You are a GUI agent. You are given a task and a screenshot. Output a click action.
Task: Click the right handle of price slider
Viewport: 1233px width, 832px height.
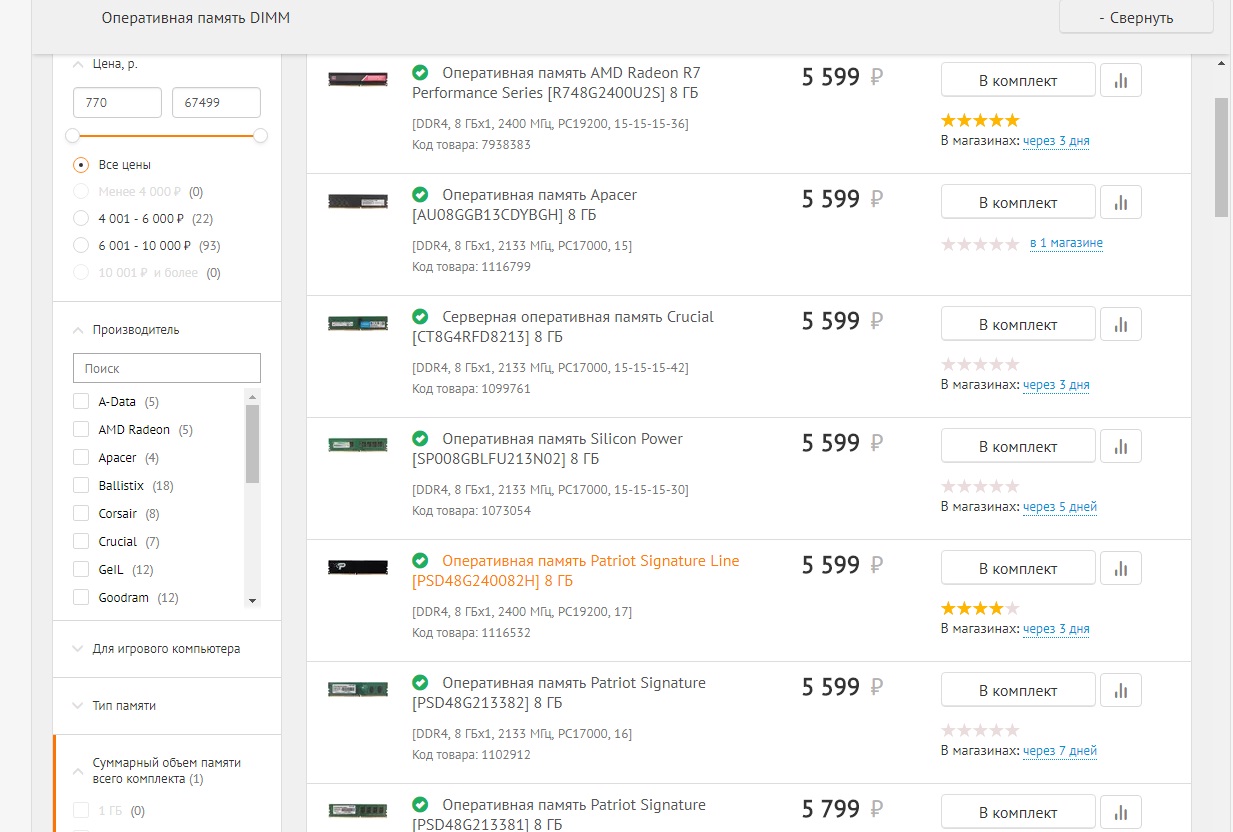(261, 135)
